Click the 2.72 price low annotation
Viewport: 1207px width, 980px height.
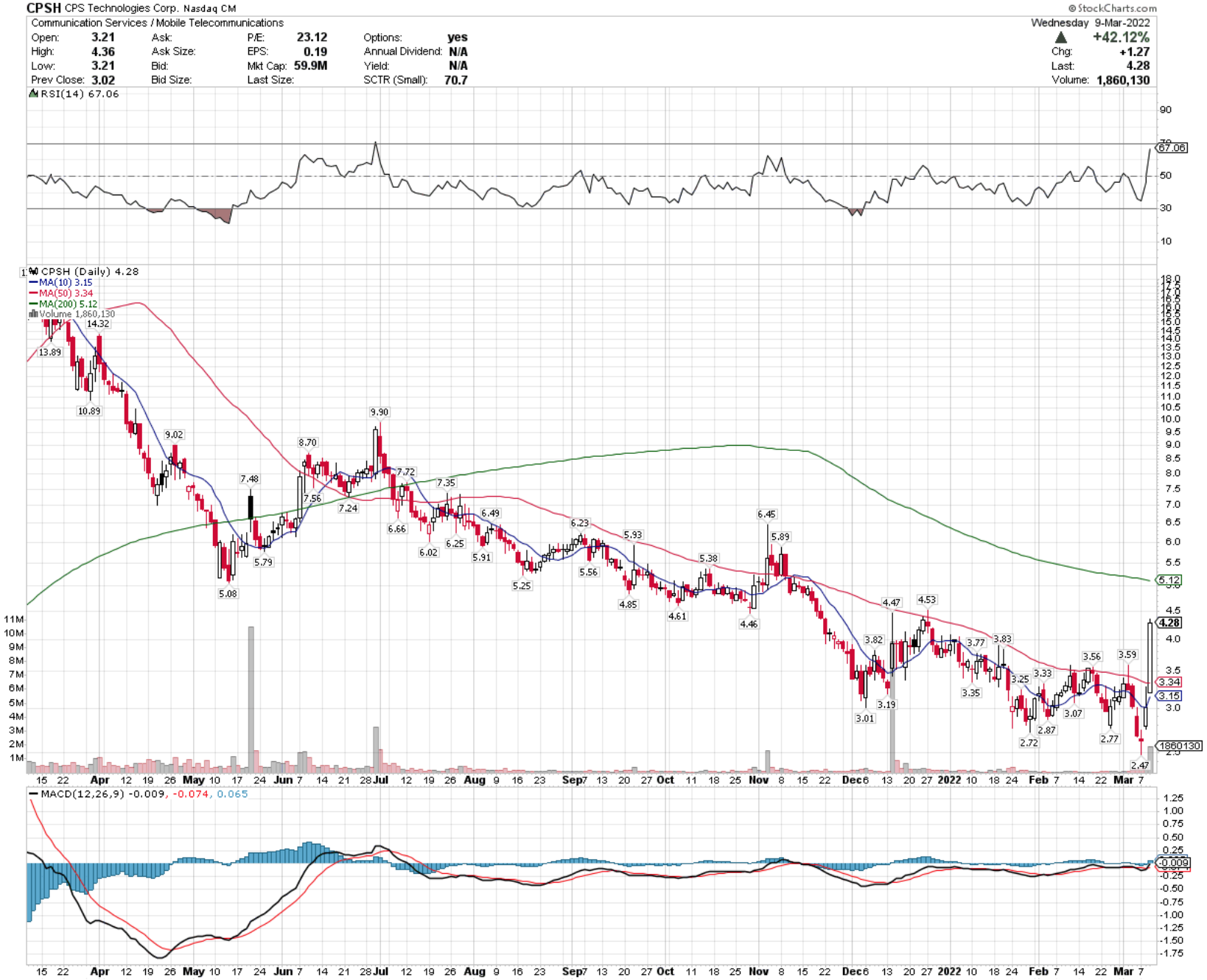(x=1029, y=743)
